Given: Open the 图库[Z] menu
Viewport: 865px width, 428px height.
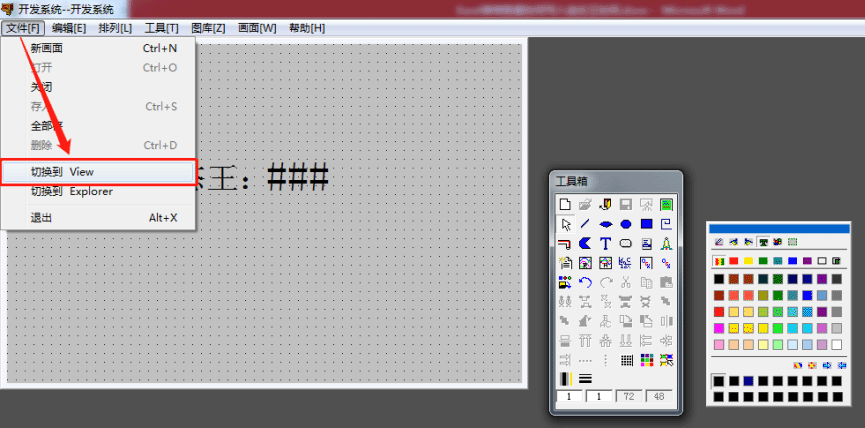Looking at the screenshot, I should tap(210, 27).
